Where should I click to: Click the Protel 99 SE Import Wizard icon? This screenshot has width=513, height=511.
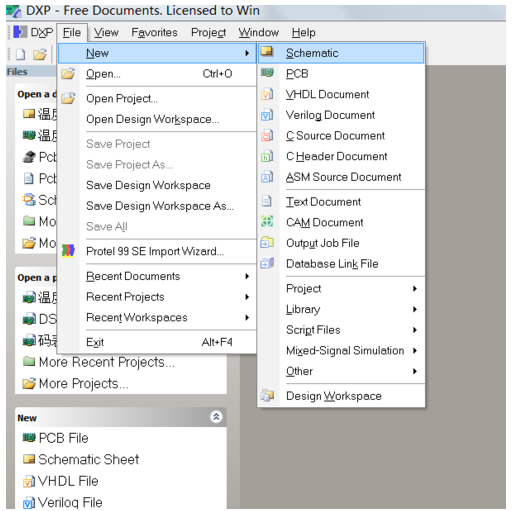click(x=68, y=251)
